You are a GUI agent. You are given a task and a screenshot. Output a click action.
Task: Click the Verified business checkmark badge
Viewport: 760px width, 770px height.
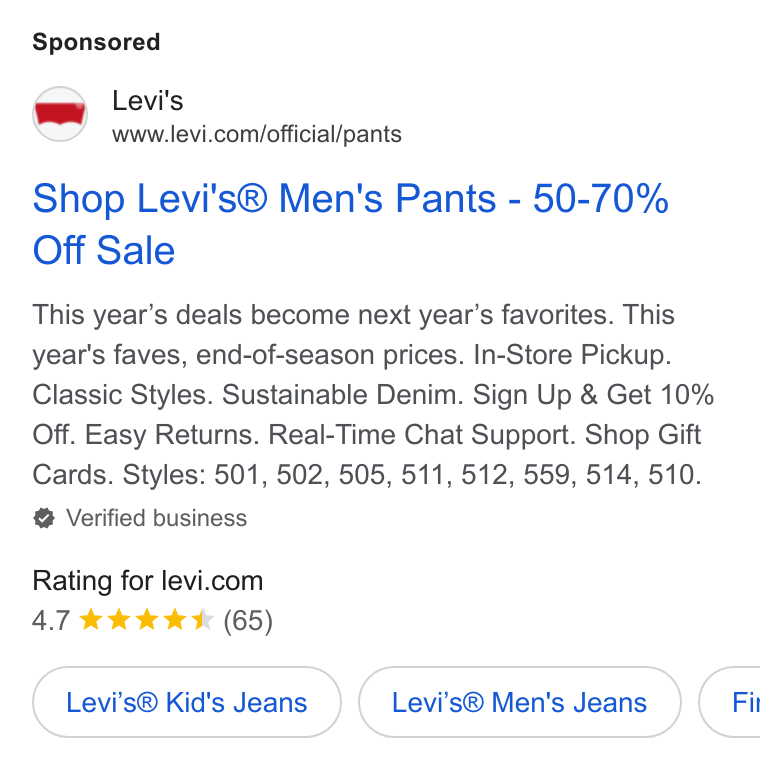pyautogui.click(x=44, y=519)
